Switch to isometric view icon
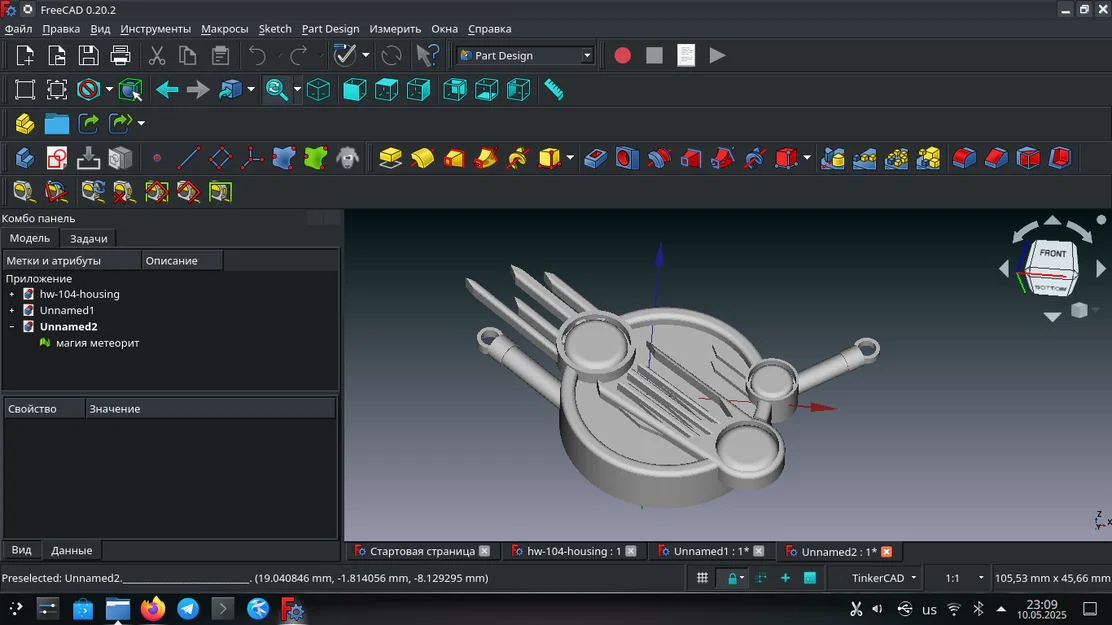Screen dimensions: 1112x625 [x=318, y=89]
